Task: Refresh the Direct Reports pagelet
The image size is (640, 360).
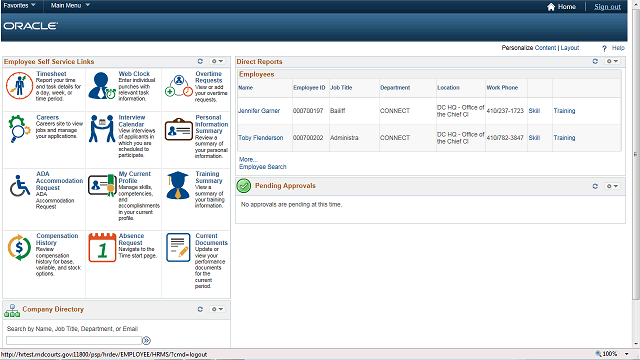Action: (x=595, y=61)
